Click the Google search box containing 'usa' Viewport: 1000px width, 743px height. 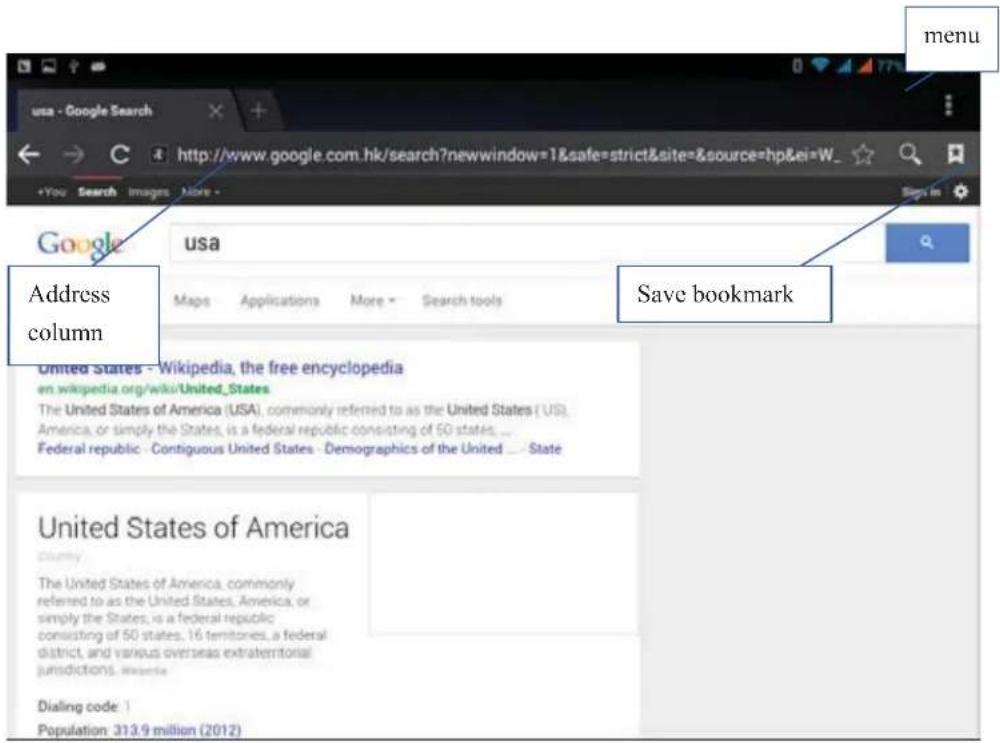pos(527,242)
